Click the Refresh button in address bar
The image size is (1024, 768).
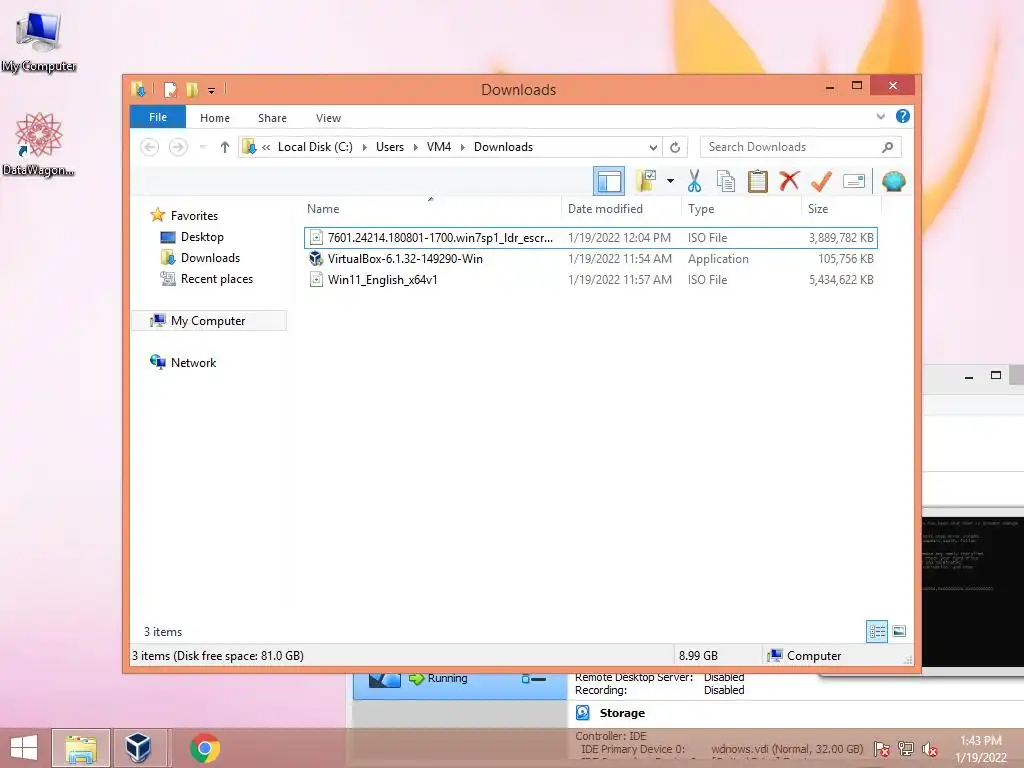[x=675, y=147]
